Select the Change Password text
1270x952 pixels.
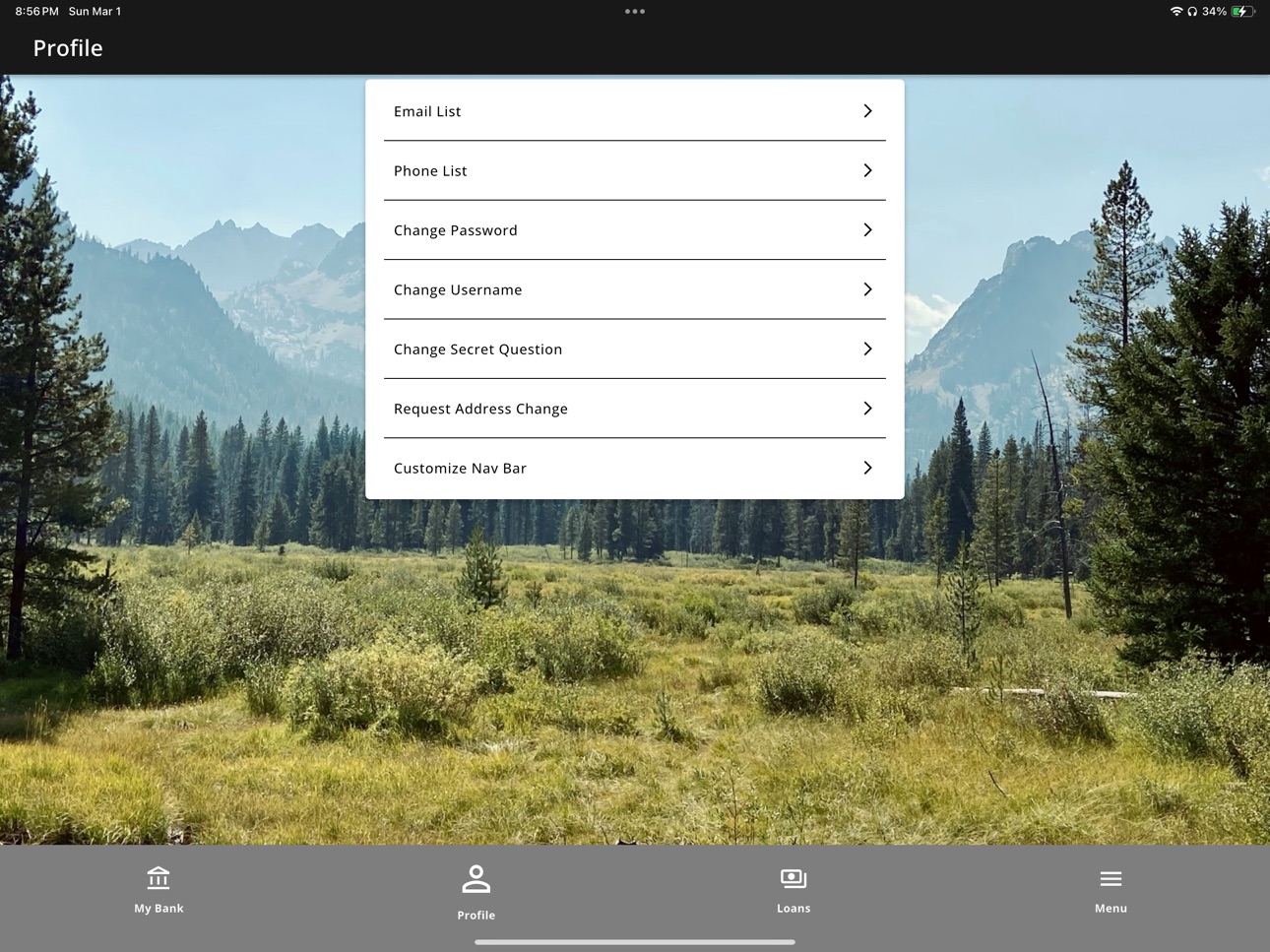tap(456, 230)
